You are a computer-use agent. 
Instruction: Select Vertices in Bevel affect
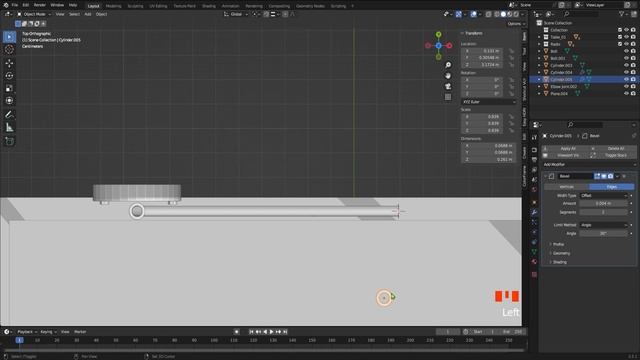tap(567, 187)
